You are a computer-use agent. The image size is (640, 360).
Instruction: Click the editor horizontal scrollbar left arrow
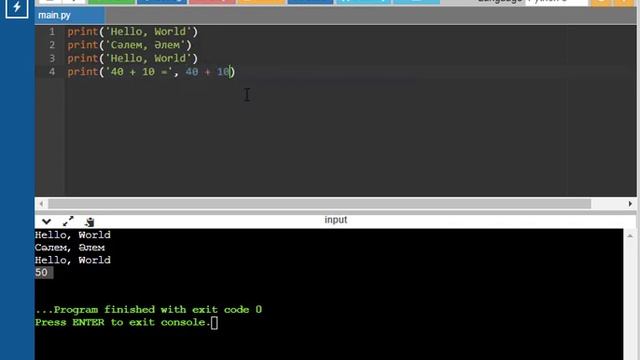coord(41,204)
